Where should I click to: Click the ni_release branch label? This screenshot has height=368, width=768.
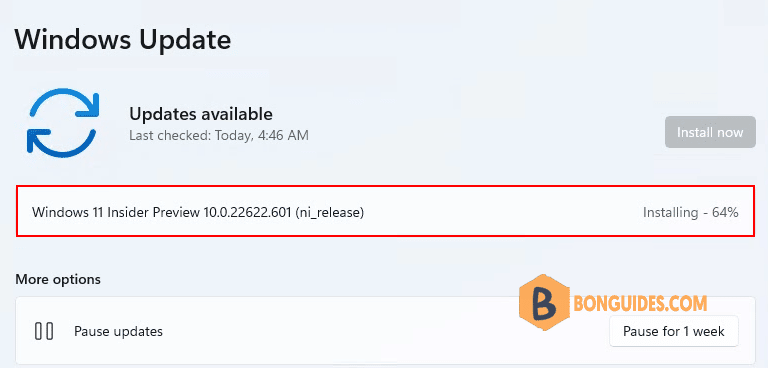tap(329, 213)
